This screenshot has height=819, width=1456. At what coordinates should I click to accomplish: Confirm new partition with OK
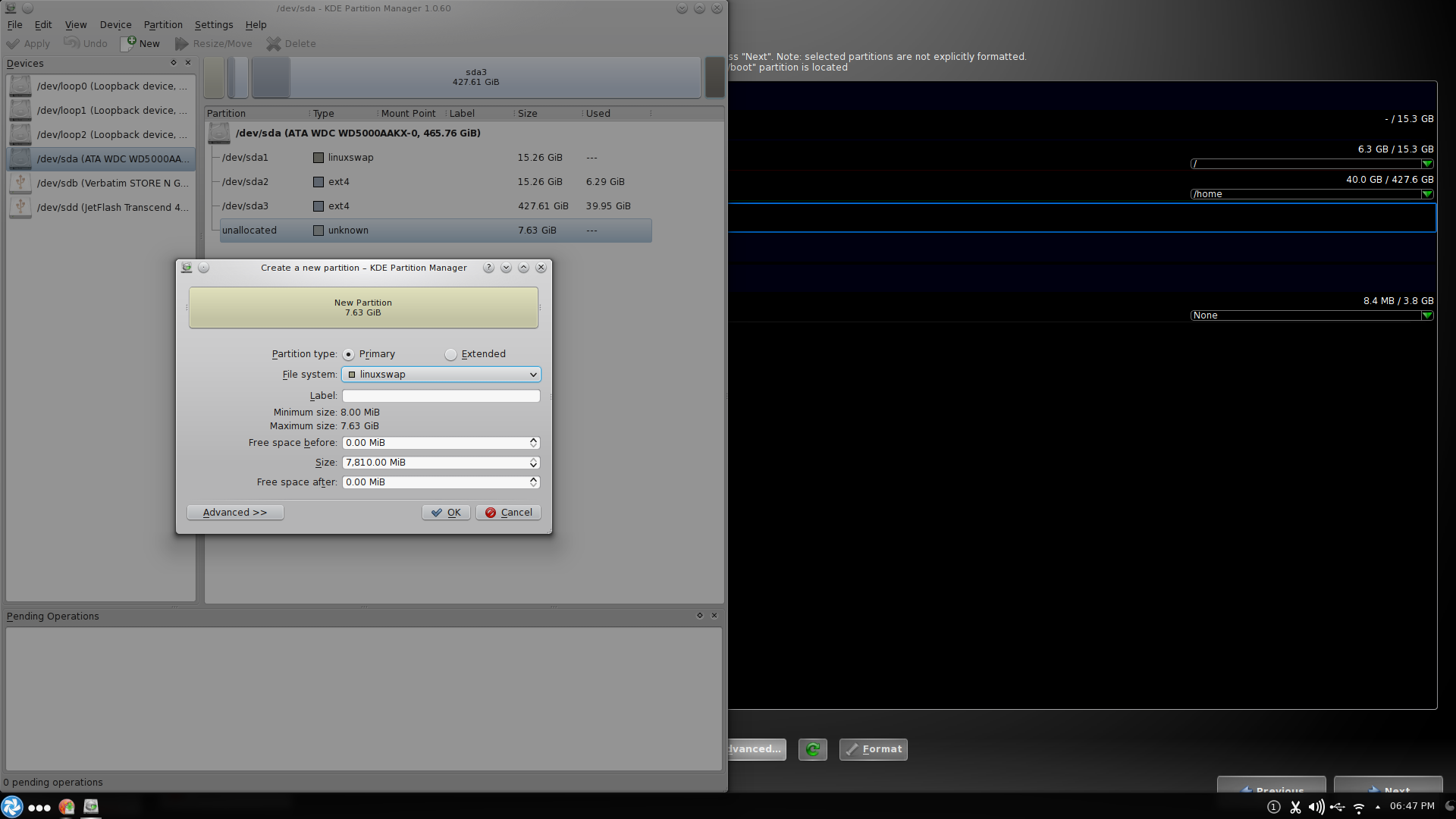(x=446, y=513)
